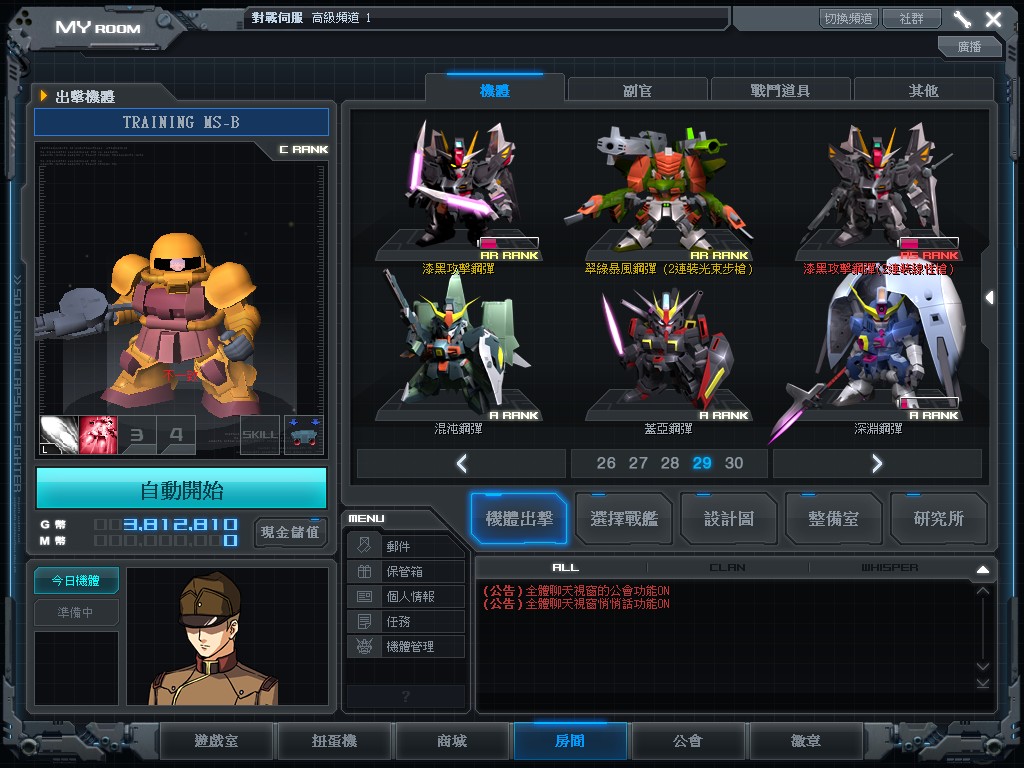Screen dimensions: 1024x768
Task: Open 機體管理 unit management
Action: [406, 646]
